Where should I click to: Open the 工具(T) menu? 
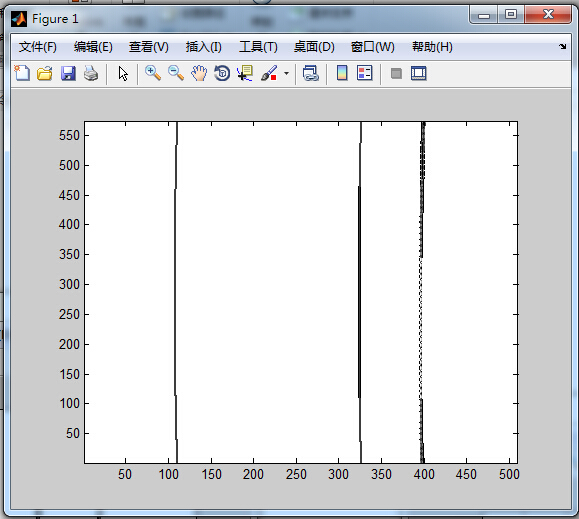(258, 47)
